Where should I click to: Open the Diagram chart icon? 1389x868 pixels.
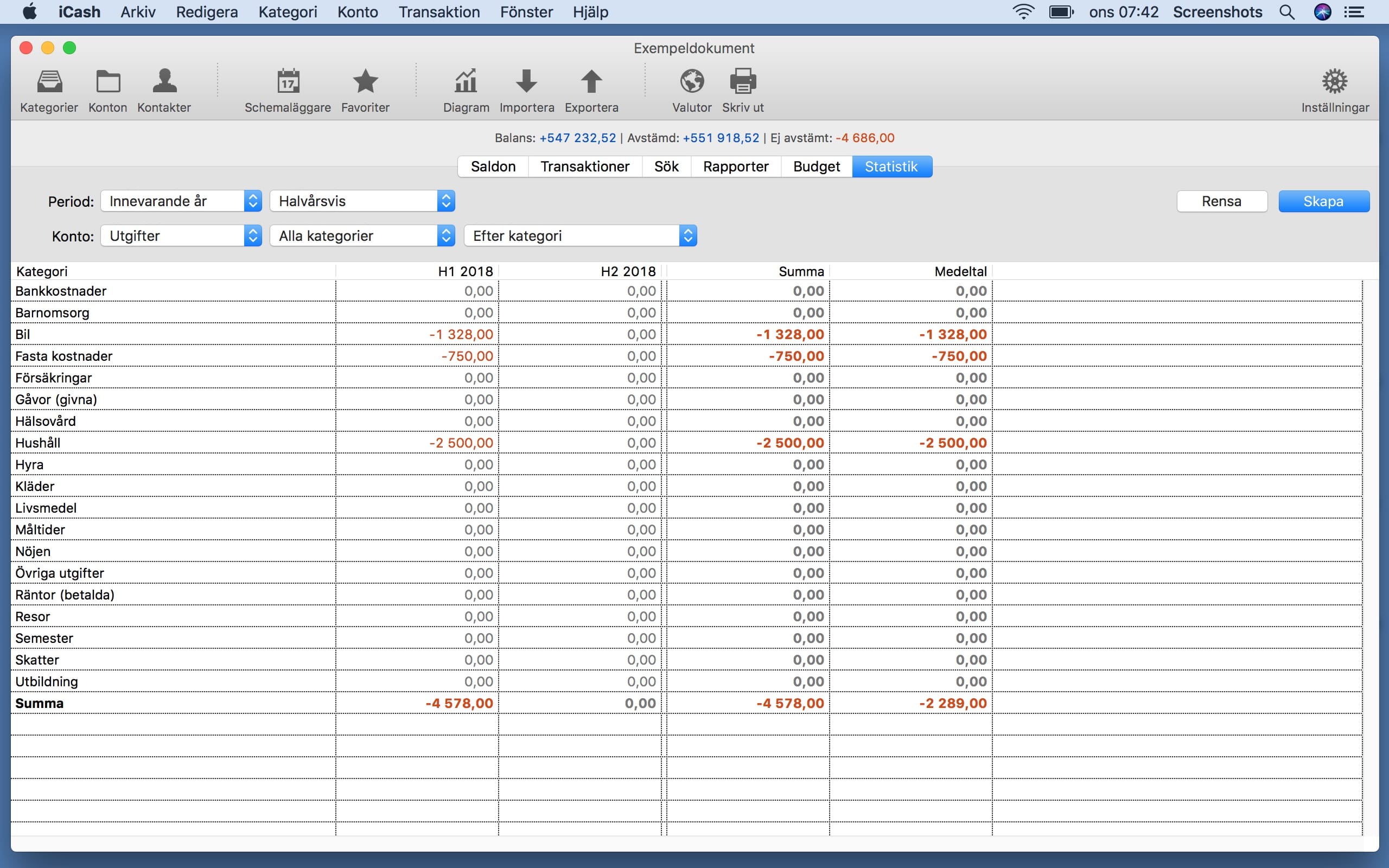(x=466, y=82)
